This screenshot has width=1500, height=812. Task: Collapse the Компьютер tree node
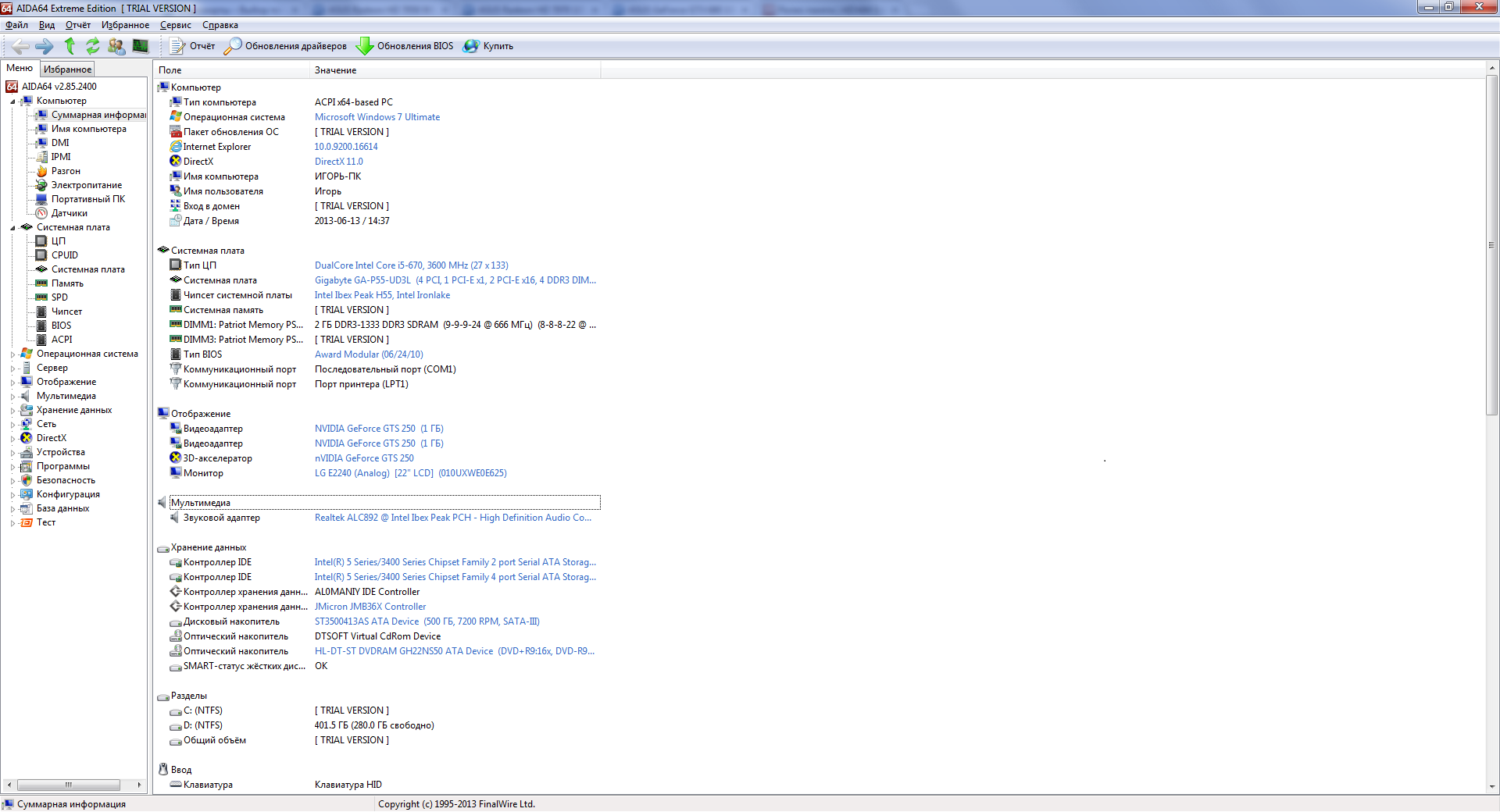[12, 101]
